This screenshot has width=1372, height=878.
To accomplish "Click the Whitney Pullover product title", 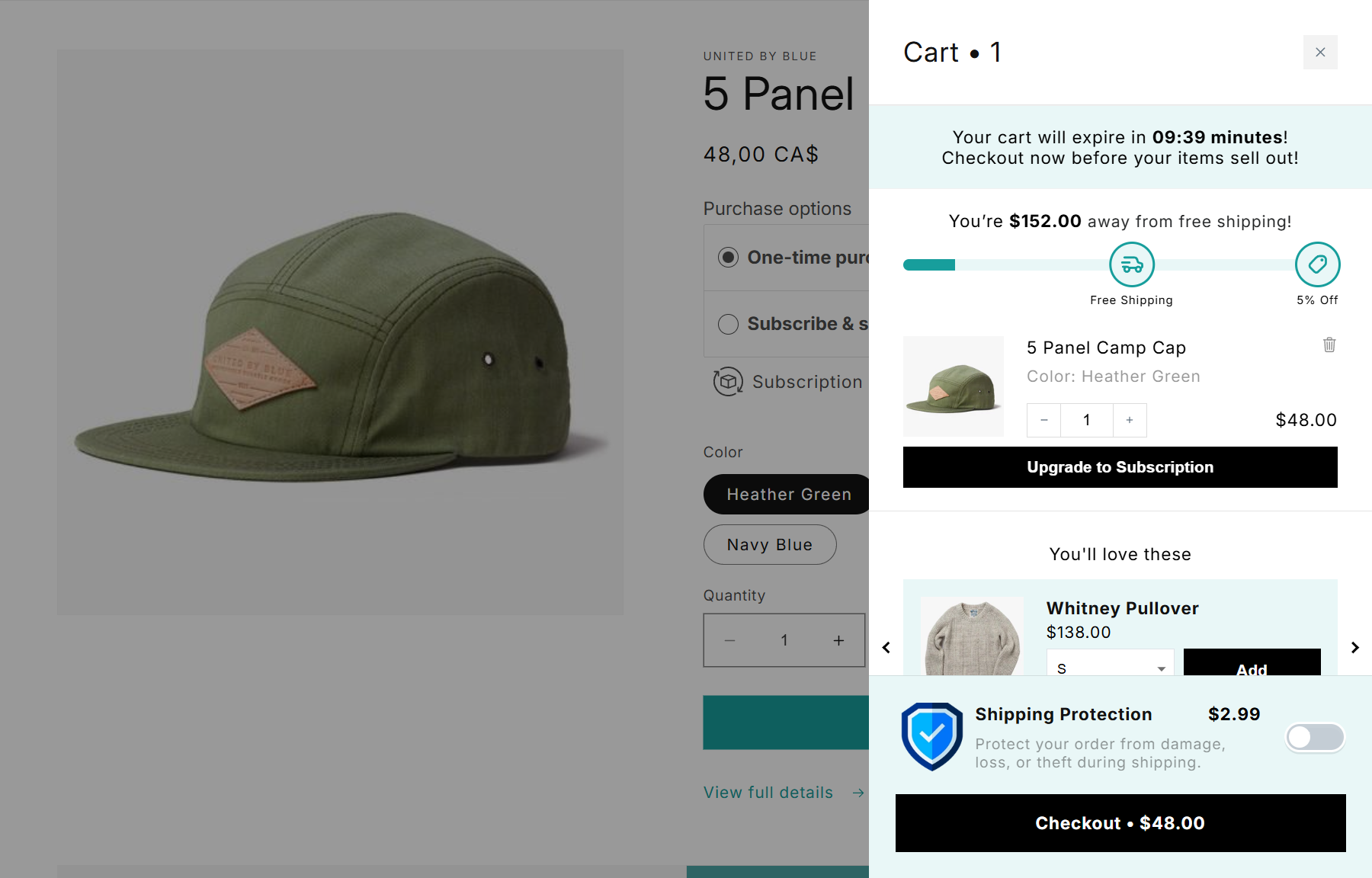I will coord(1122,608).
